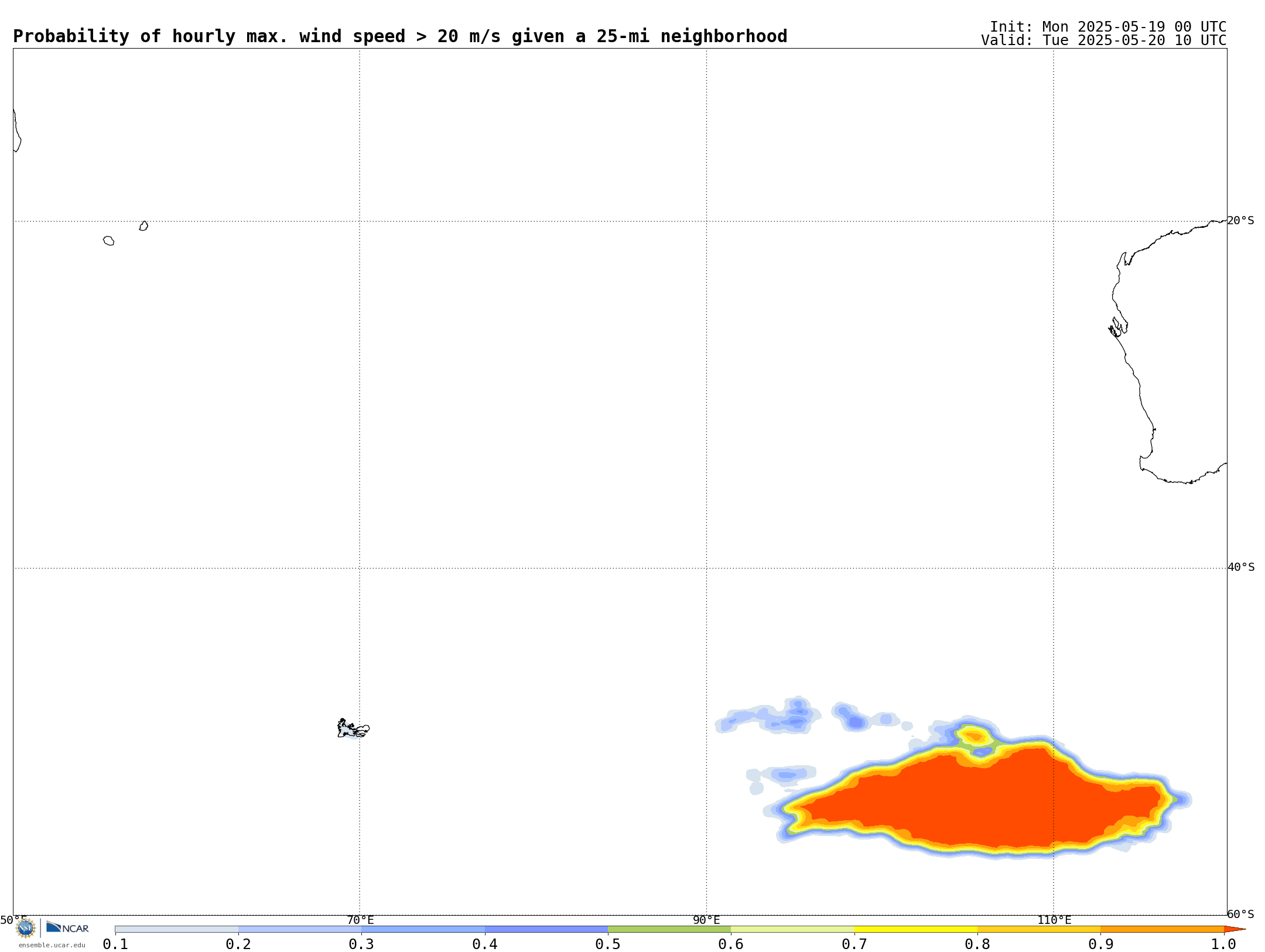The image size is (1265, 952).
Task: Click the 20°S latitude label
Action: coord(1241,221)
